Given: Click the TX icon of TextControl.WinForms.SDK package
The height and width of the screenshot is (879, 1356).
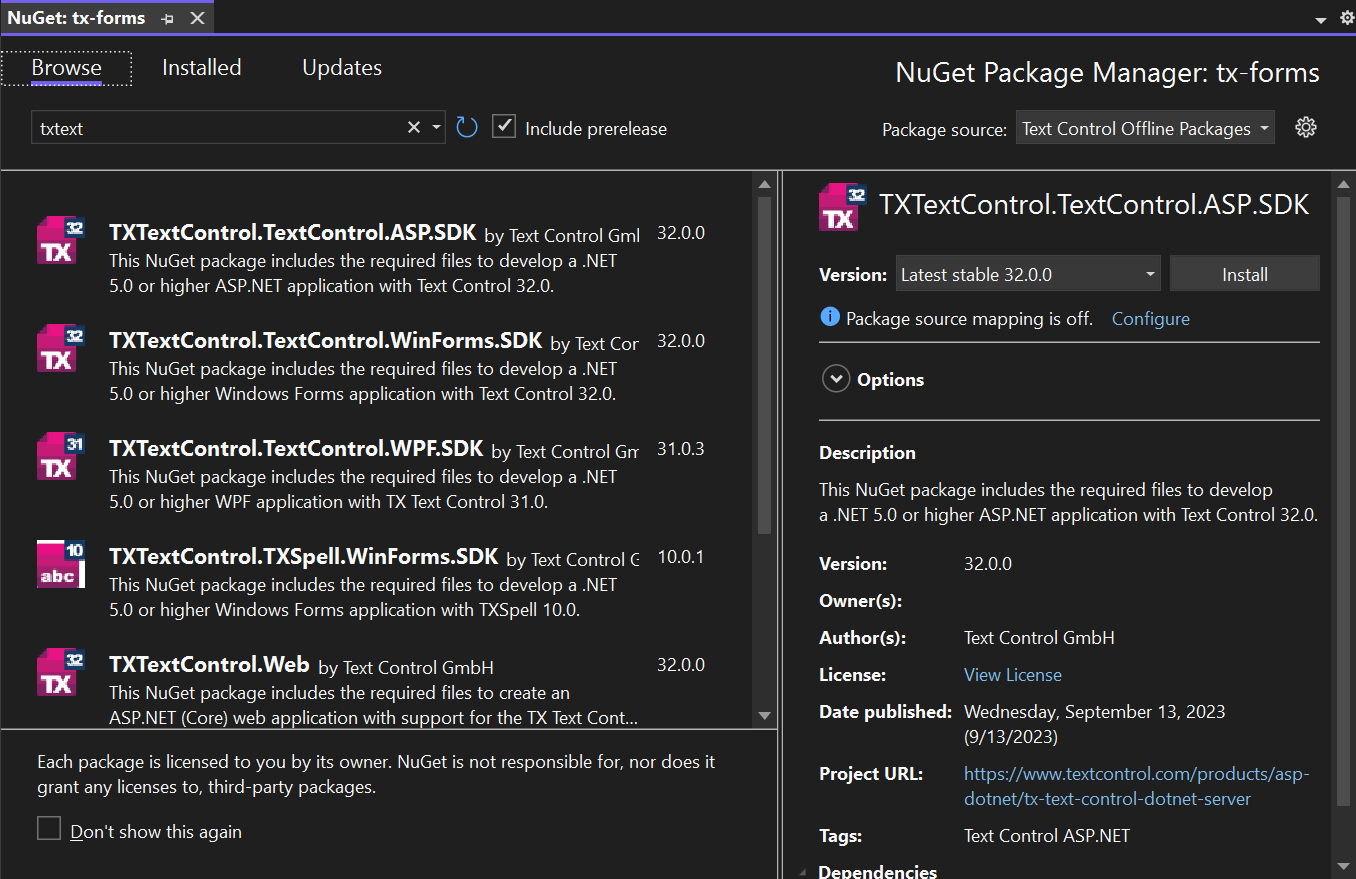Looking at the screenshot, I should [61, 348].
